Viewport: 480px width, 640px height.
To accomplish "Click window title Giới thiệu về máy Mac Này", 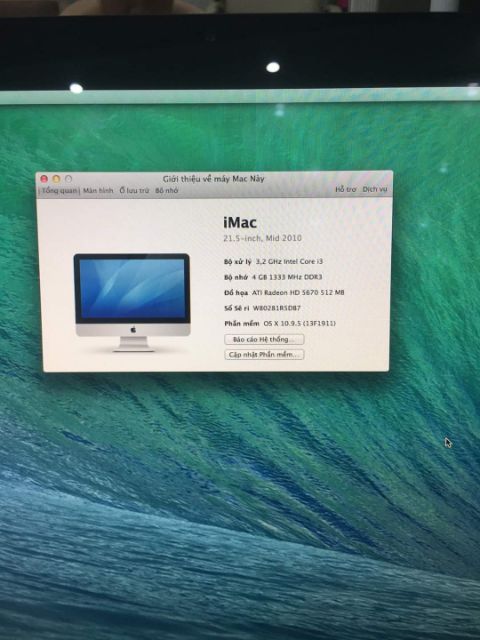I will (x=213, y=178).
